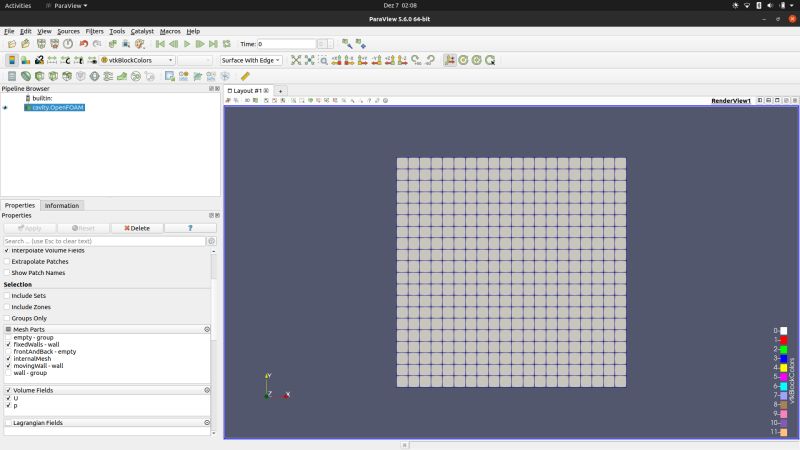The image size is (800, 450).
Task: Open Activities overview in top bar
Action: [18, 6]
